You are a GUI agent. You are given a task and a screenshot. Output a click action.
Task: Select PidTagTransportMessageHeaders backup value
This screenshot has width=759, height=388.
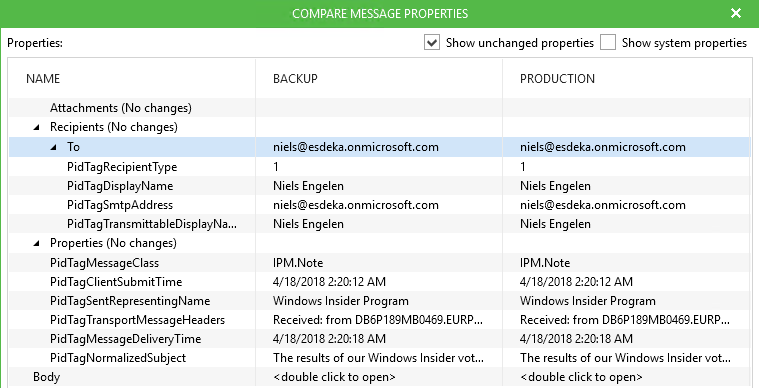click(x=378, y=320)
